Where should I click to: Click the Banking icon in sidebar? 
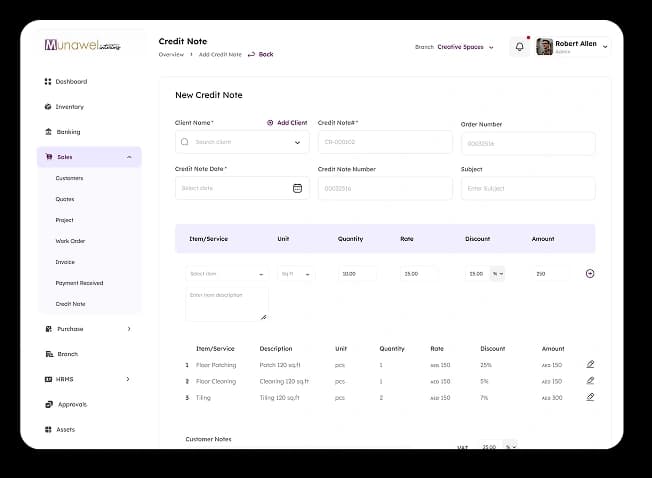coord(48,132)
